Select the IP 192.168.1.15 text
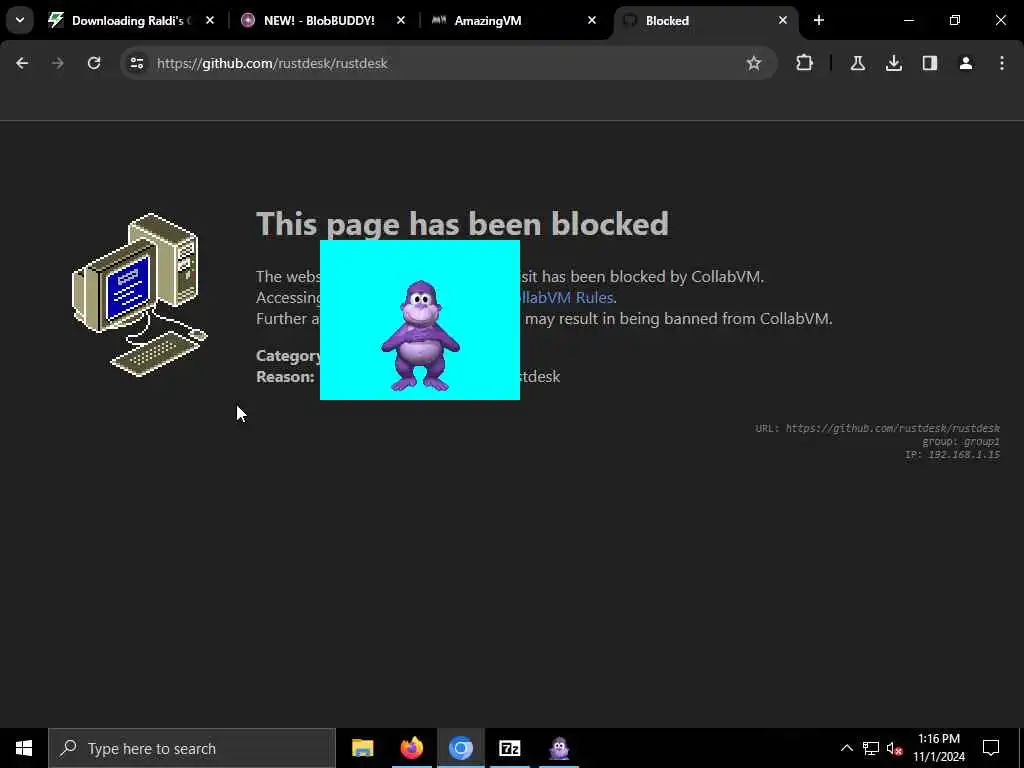The height and width of the screenshot is (768, 1024). [952, 455]
